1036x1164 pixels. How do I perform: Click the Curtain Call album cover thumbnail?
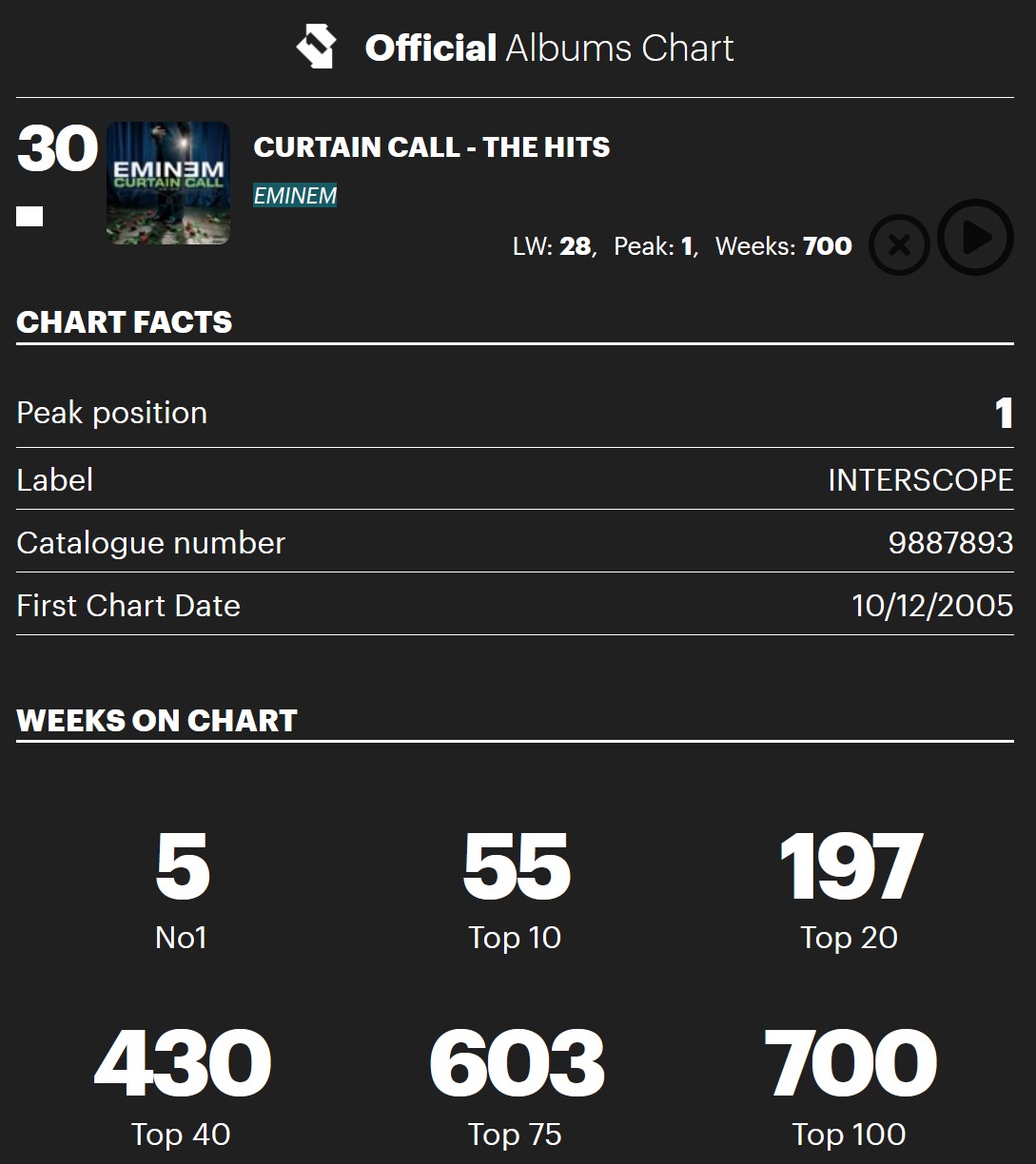(168, 184)
